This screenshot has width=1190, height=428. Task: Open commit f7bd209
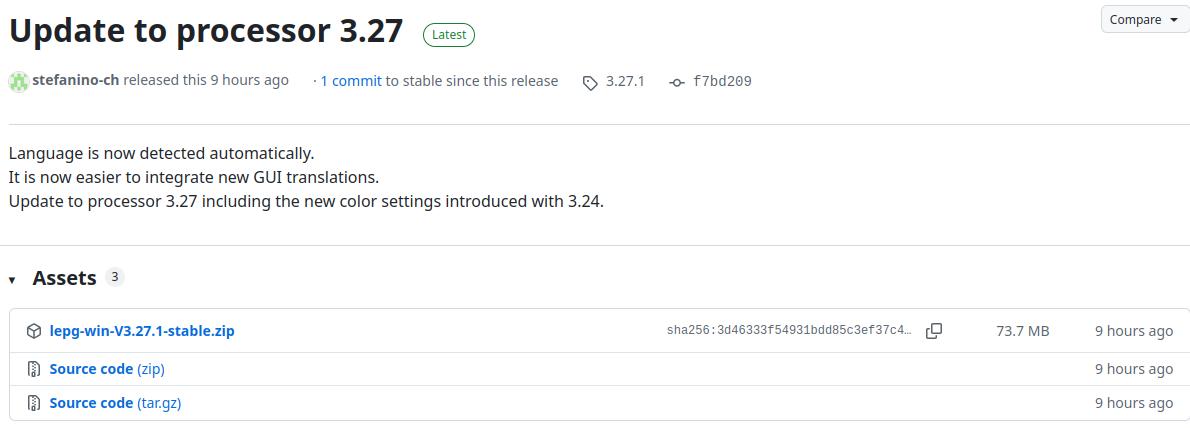coord(722,81)
